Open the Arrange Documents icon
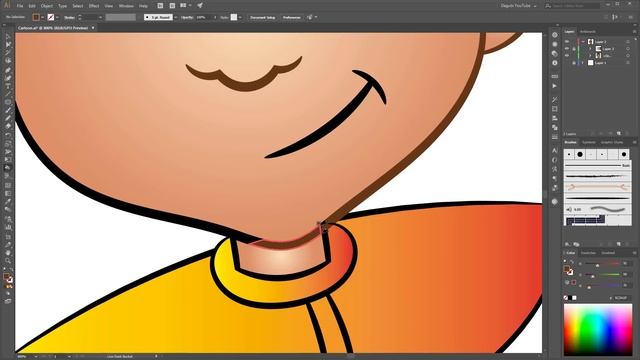640x360 pixels. 185,6
